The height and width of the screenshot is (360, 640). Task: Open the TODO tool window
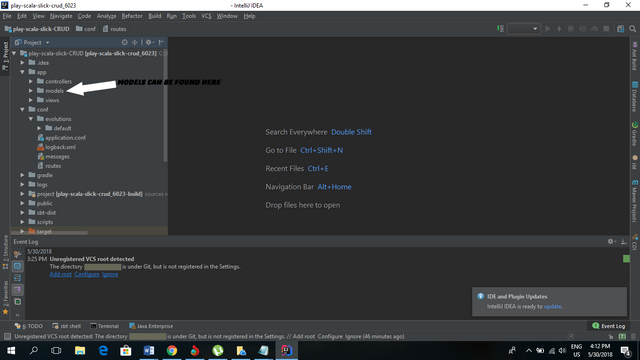click(x=29, y=326)
